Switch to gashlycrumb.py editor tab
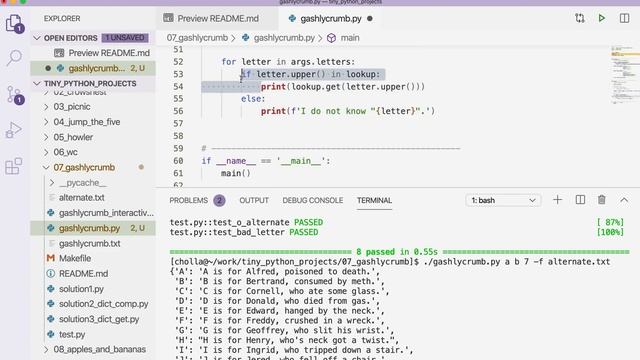 331,18
